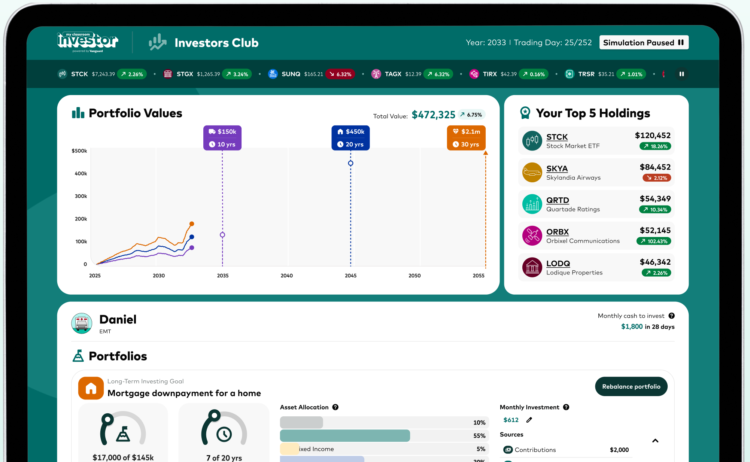Viewport: 750px width, 462px height.
Task: Click the Top 5 Holdings ribbon icon
Action: [525, 113]
